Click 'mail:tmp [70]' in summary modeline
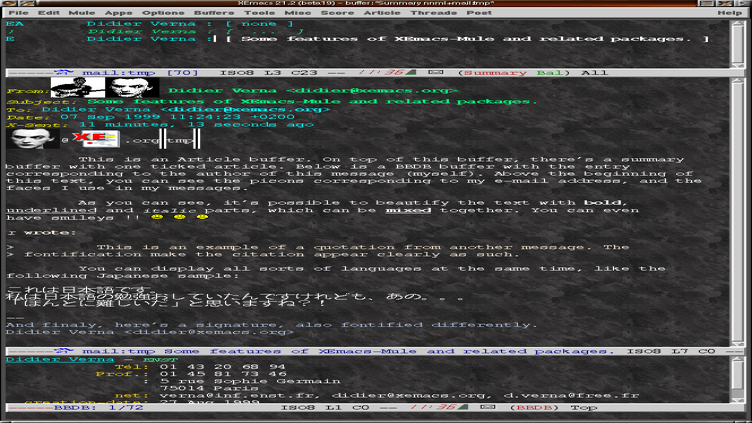Viewport: 752px width, 423px height. click(x=140, y=73)
